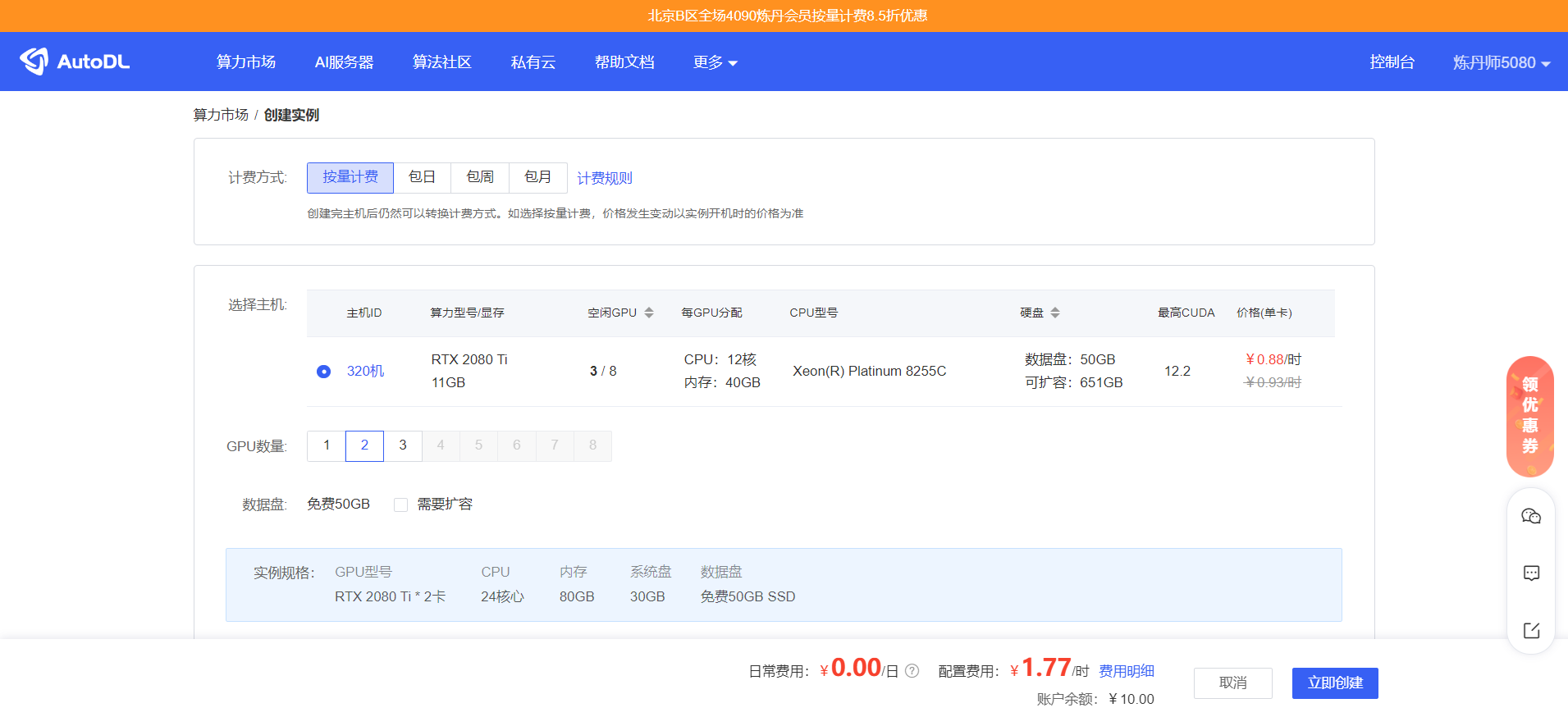Click the 可扩容: 651GB text
1568x726 pixels.
pyautogui.click(x=1074, y=383)
